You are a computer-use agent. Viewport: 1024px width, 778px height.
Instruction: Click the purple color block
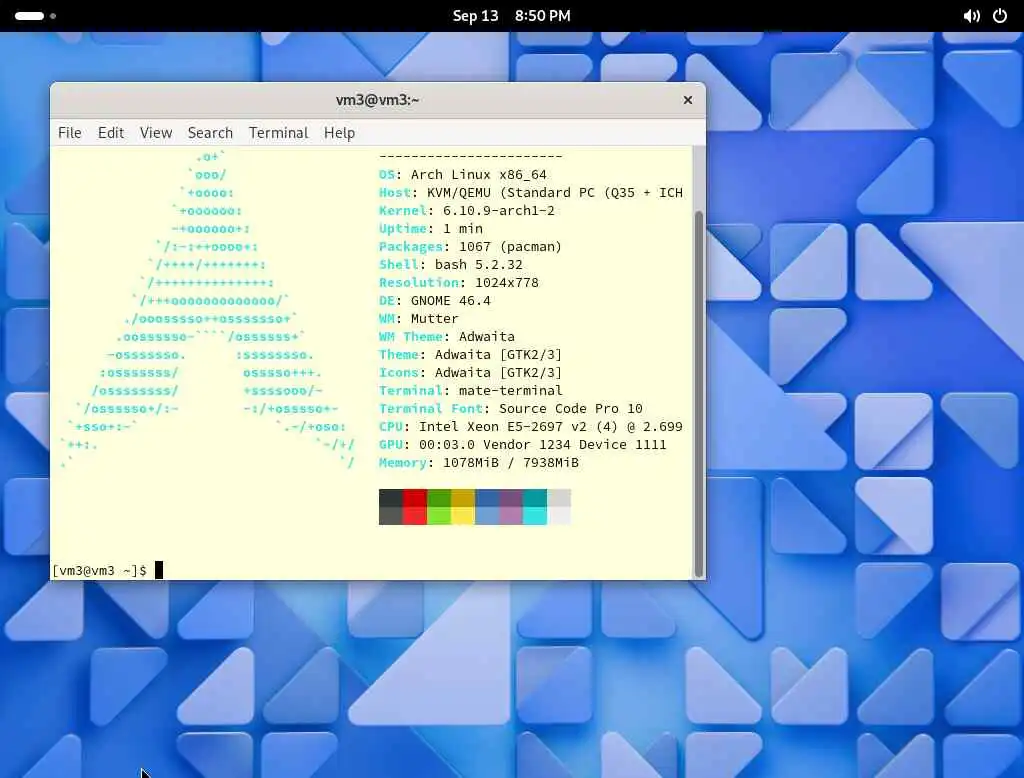511,506
